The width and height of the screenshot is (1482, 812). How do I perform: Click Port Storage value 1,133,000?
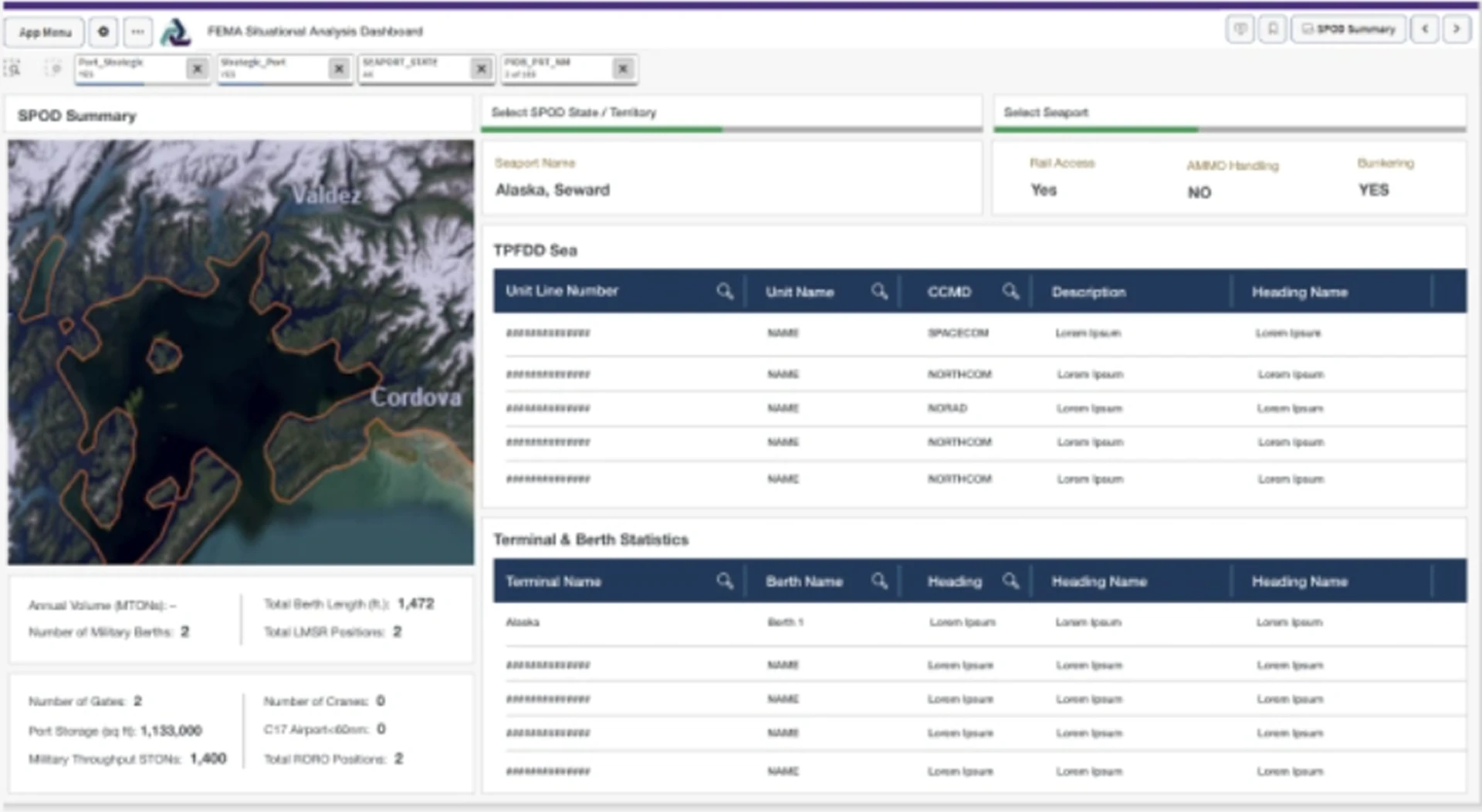click(171, 730)
